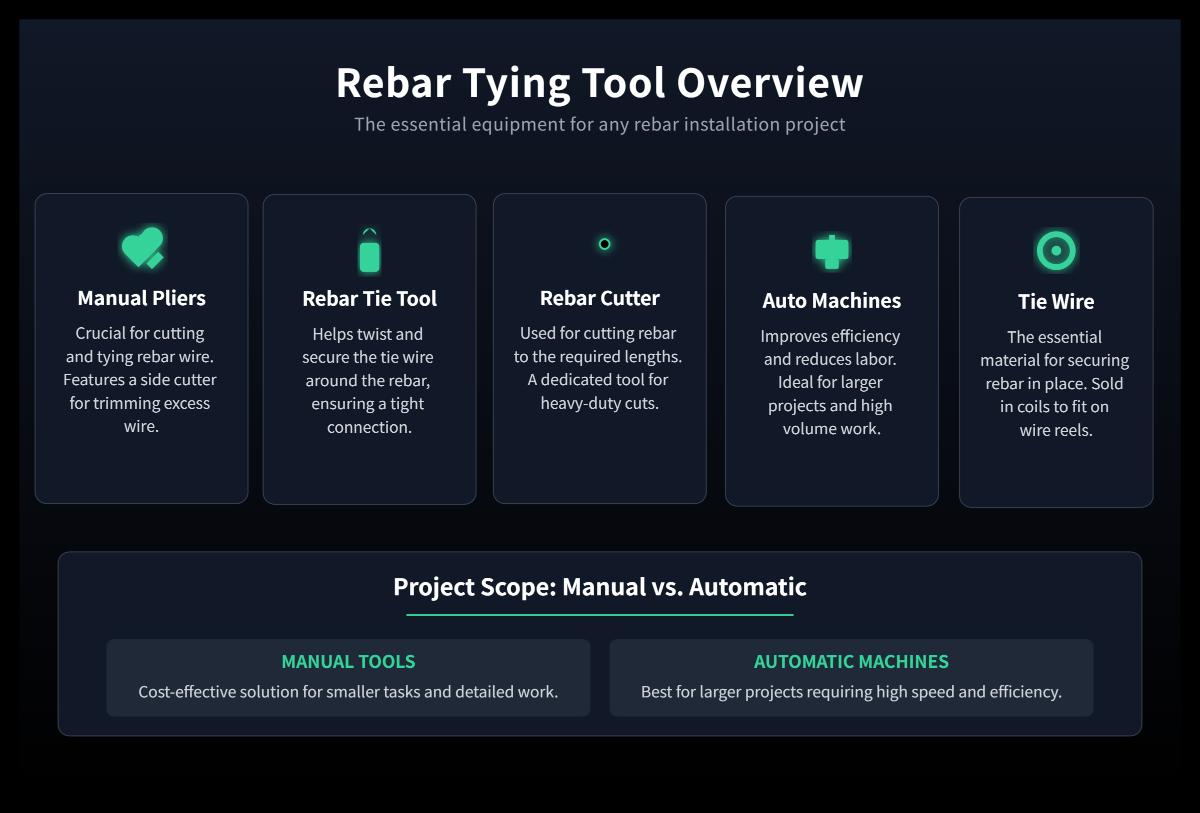Click the Project Scope: Manual vs. Automatic heading

click(x=600, y=587)
